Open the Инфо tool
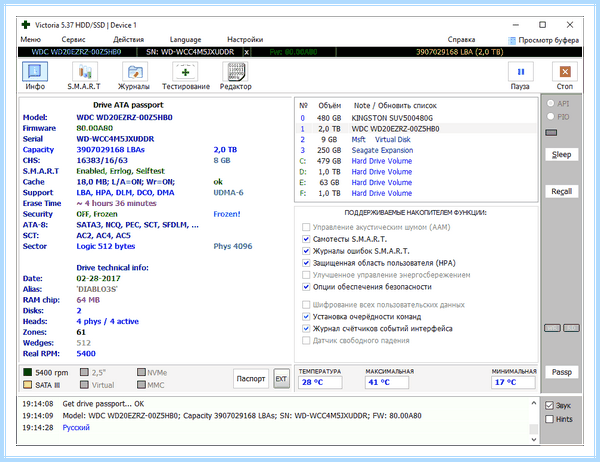Screen dimensions: 600x462 point(35,76)
